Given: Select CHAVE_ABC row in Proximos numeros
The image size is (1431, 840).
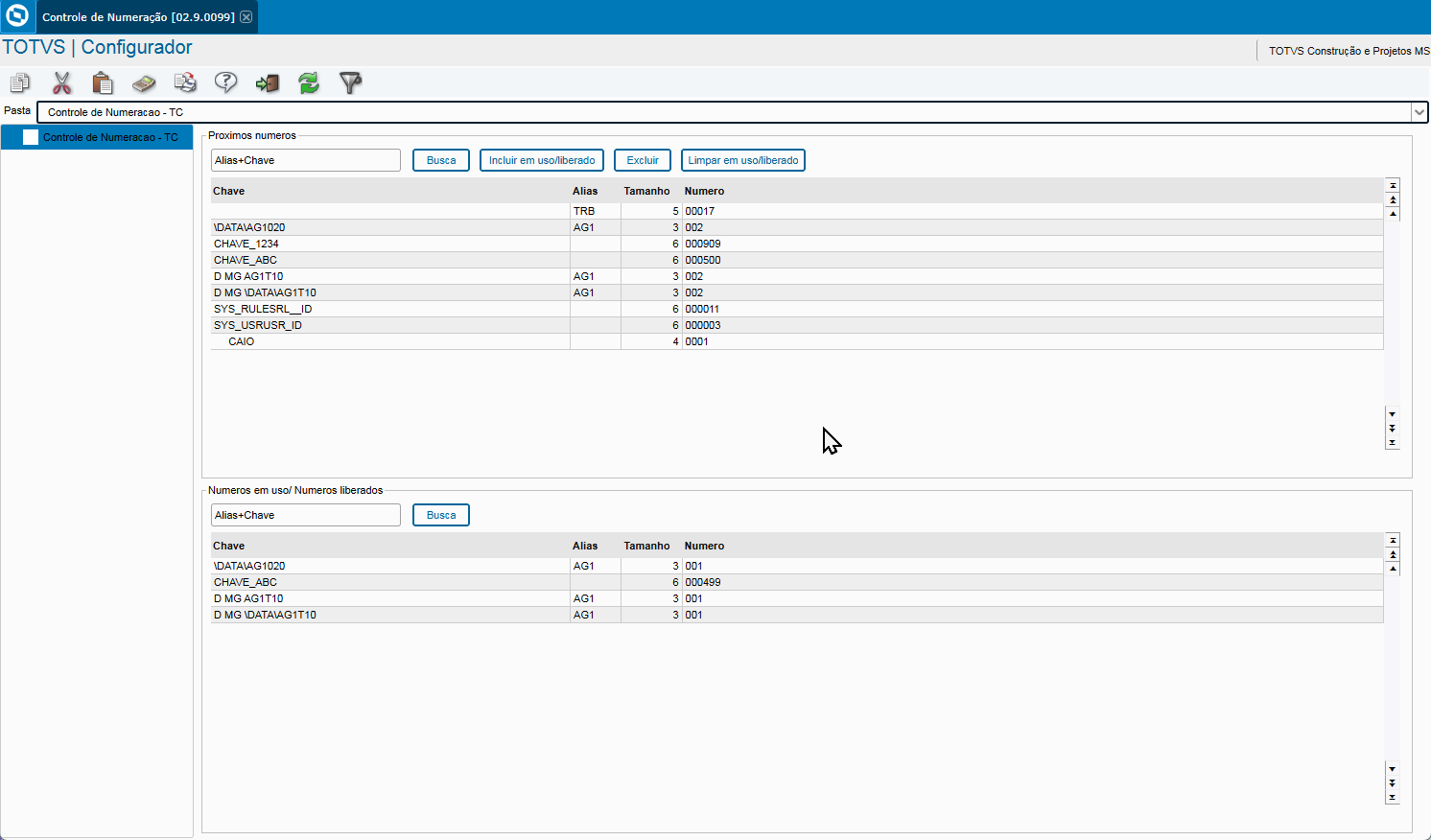Looking at the screenshot, I should point(797,260).
